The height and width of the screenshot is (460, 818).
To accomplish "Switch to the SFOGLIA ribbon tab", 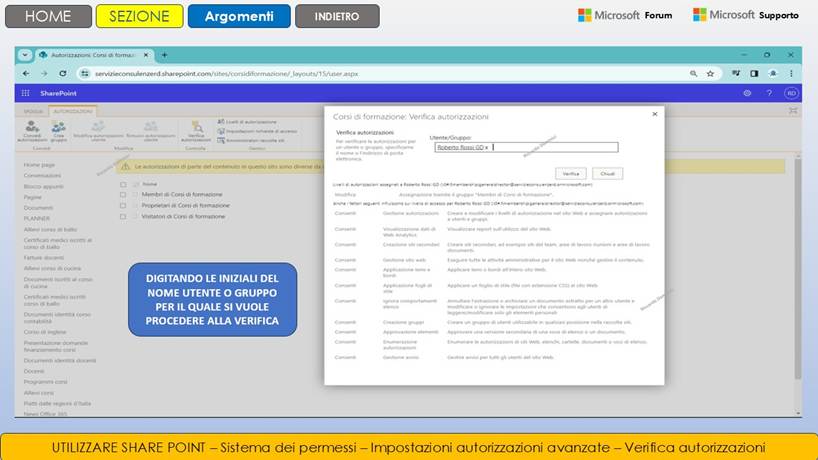I will click(33, 111).
